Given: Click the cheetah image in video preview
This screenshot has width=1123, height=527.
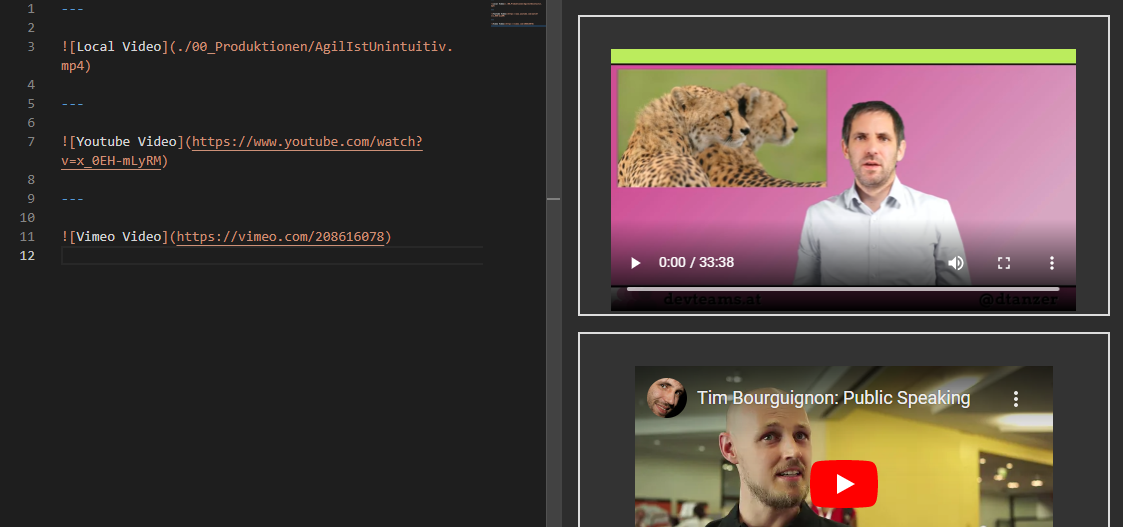Looking at the screenshot, I should click(x=722, y=128).
